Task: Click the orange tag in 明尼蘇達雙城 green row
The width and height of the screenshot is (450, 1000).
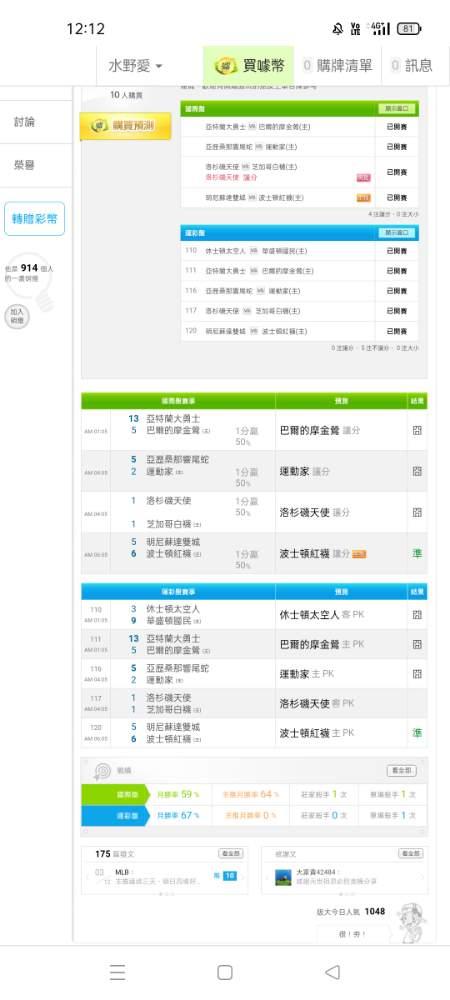Action: point(363,198)
